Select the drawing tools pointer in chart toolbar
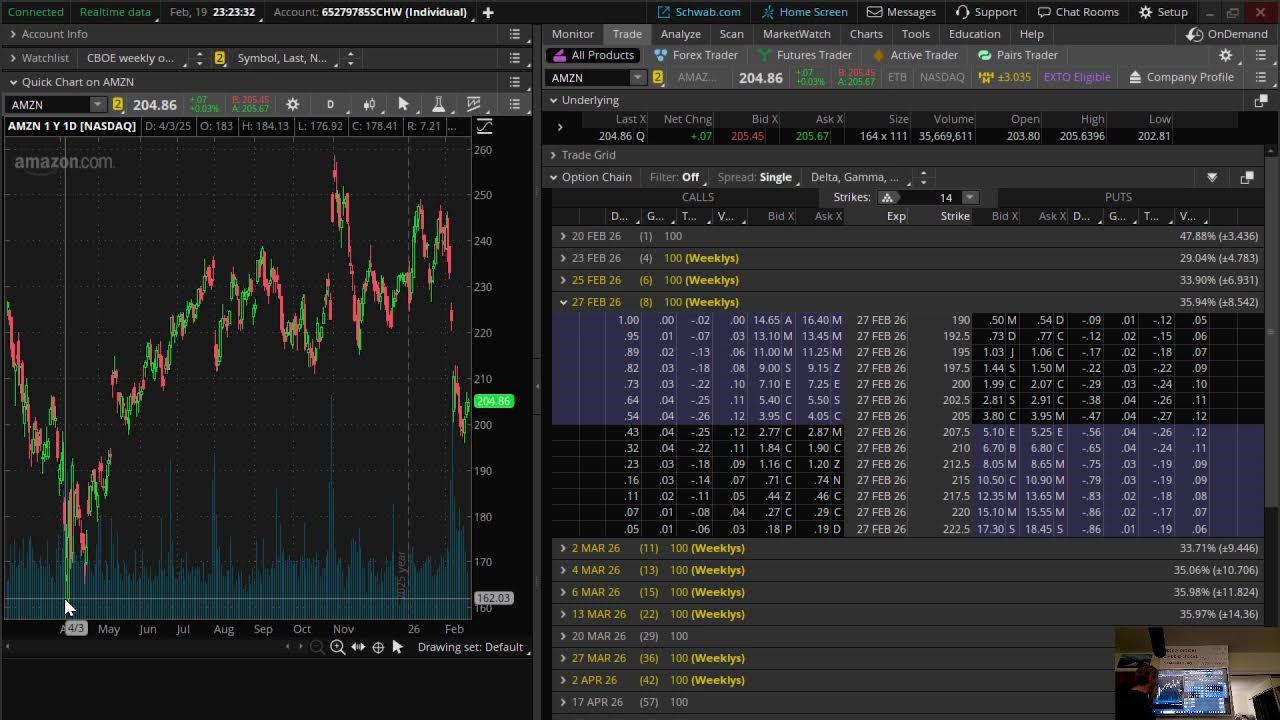This screenshot has height=720, width=1280. click(403, 104)
